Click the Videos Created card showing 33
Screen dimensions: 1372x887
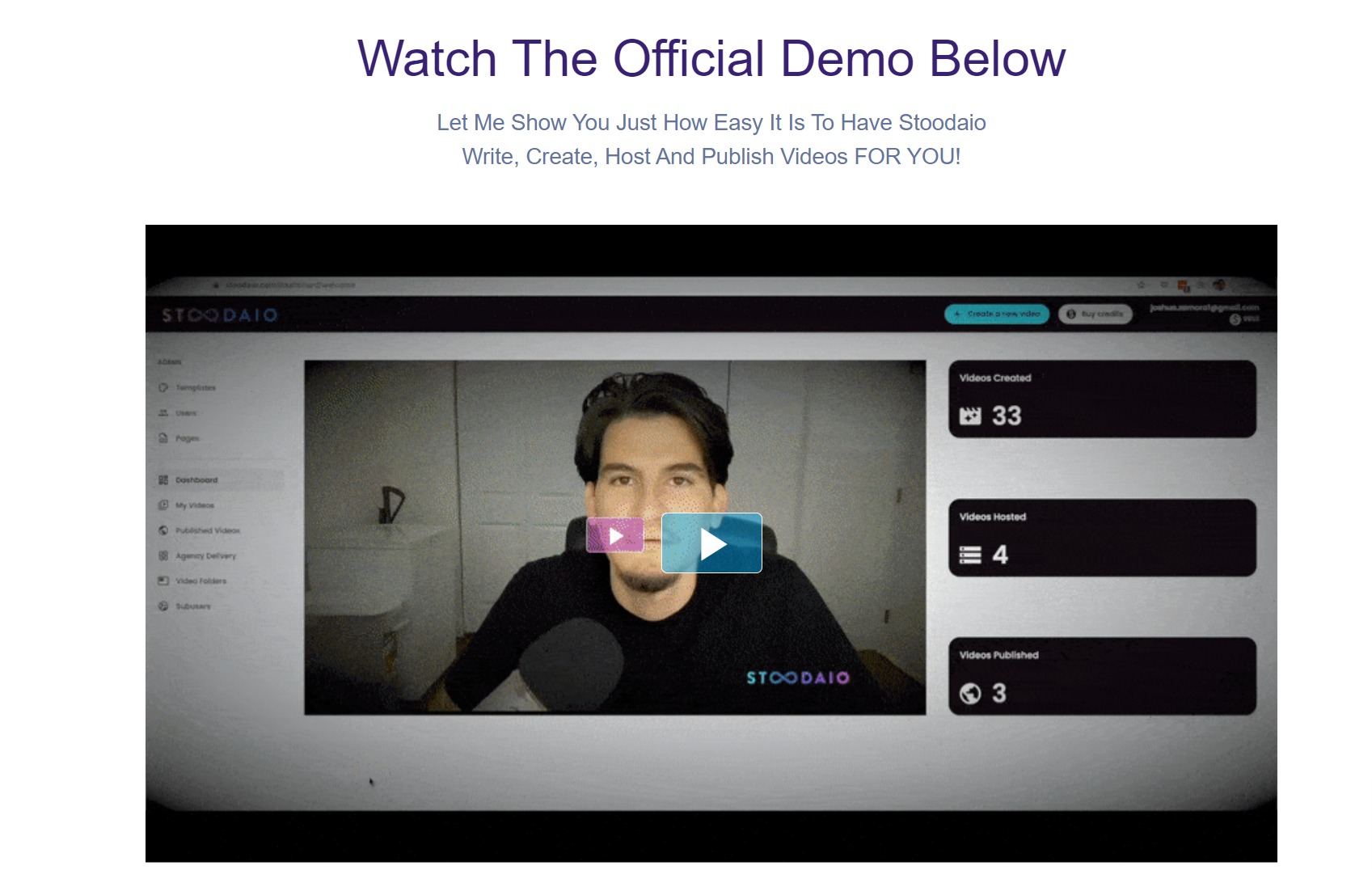point(1102,399)
